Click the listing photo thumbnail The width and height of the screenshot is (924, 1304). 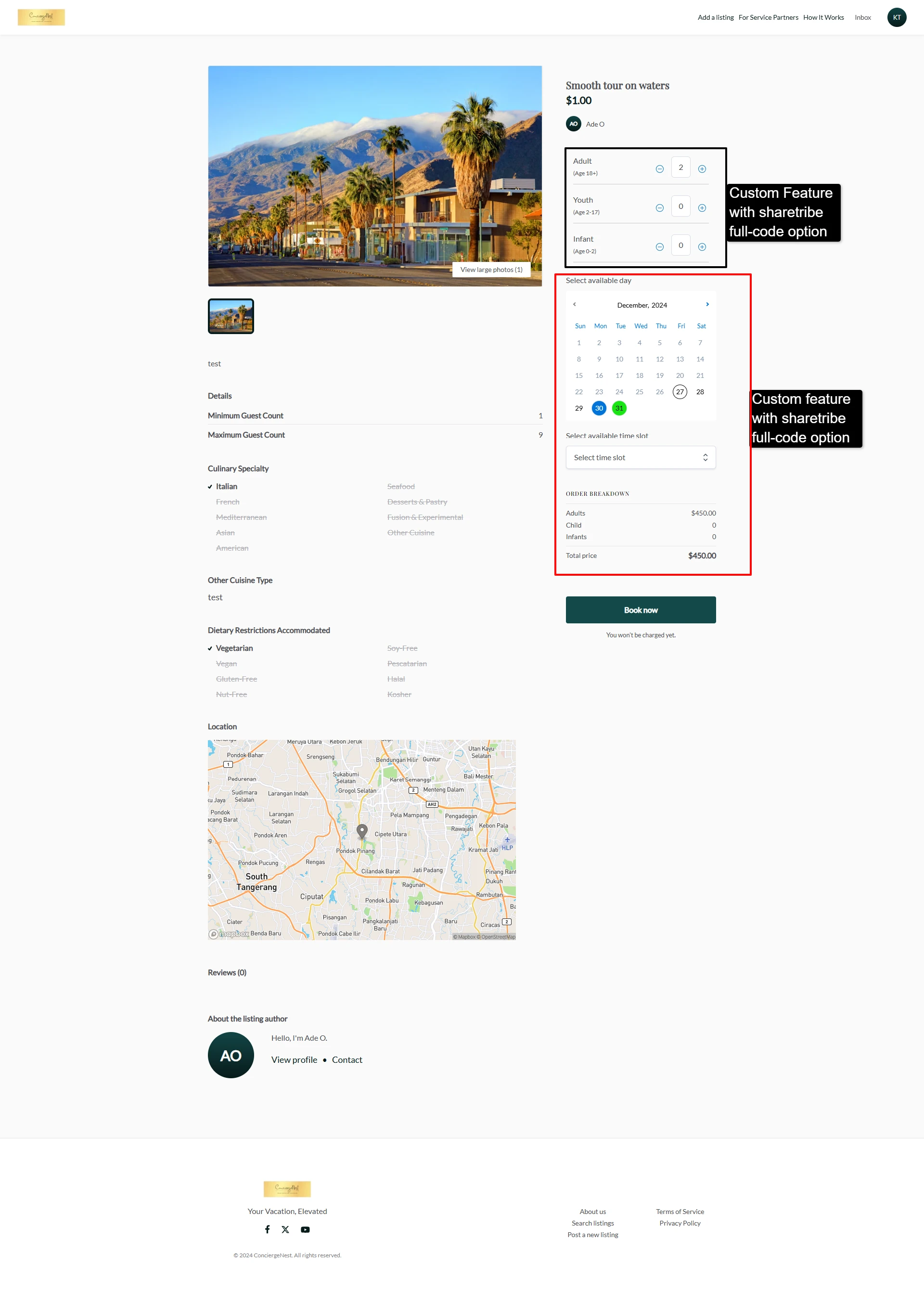coord(231,316)
